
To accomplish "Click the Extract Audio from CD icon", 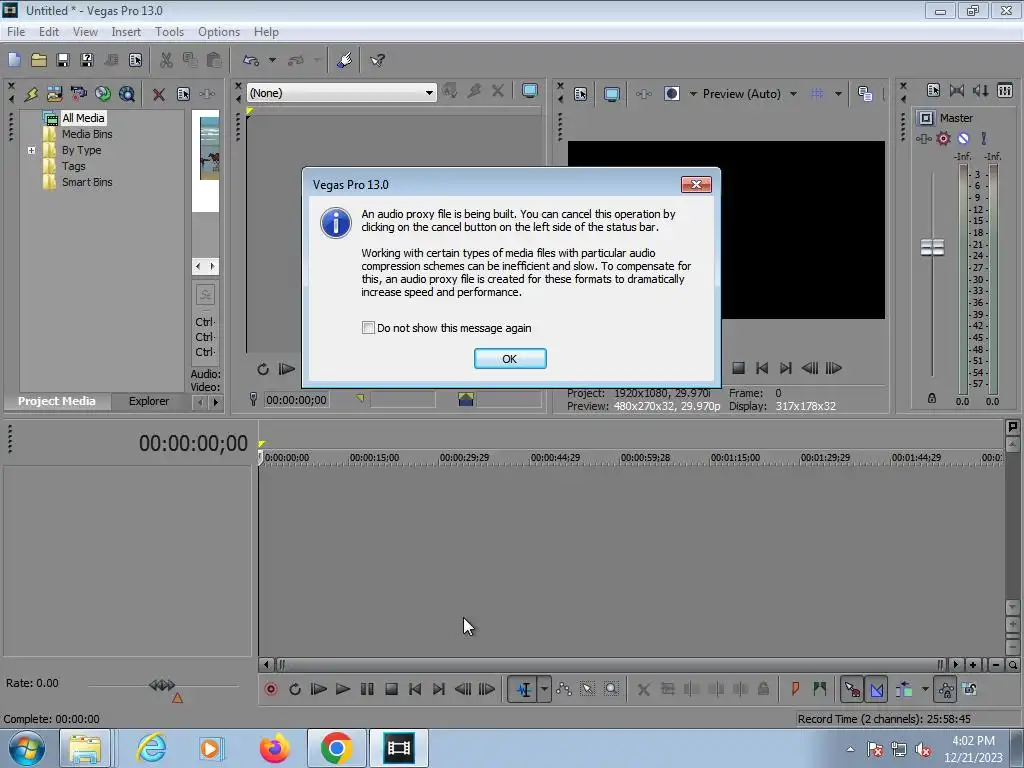I will (x=103, y=94).
